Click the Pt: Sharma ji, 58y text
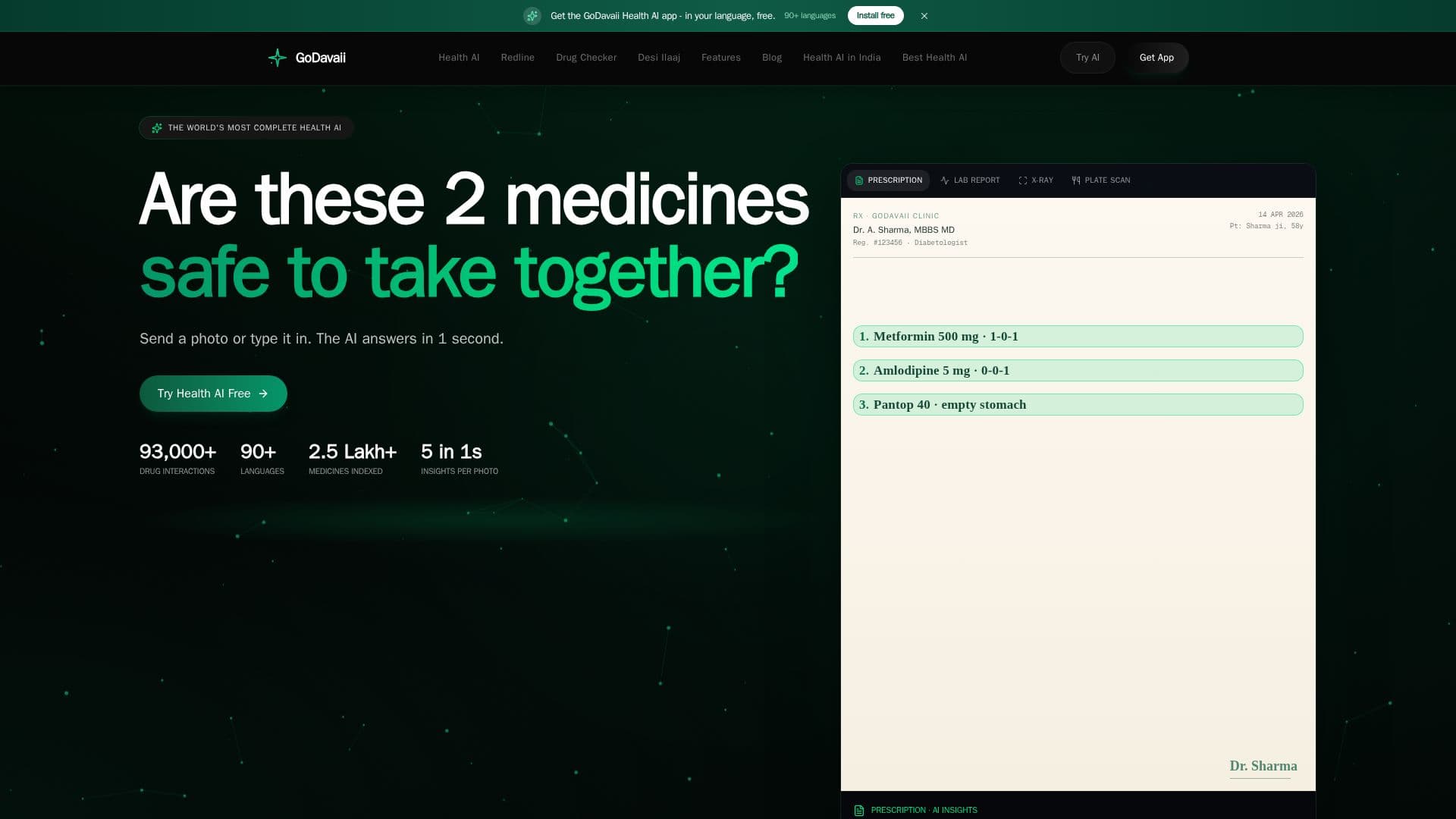 [x=1266, y=227]
